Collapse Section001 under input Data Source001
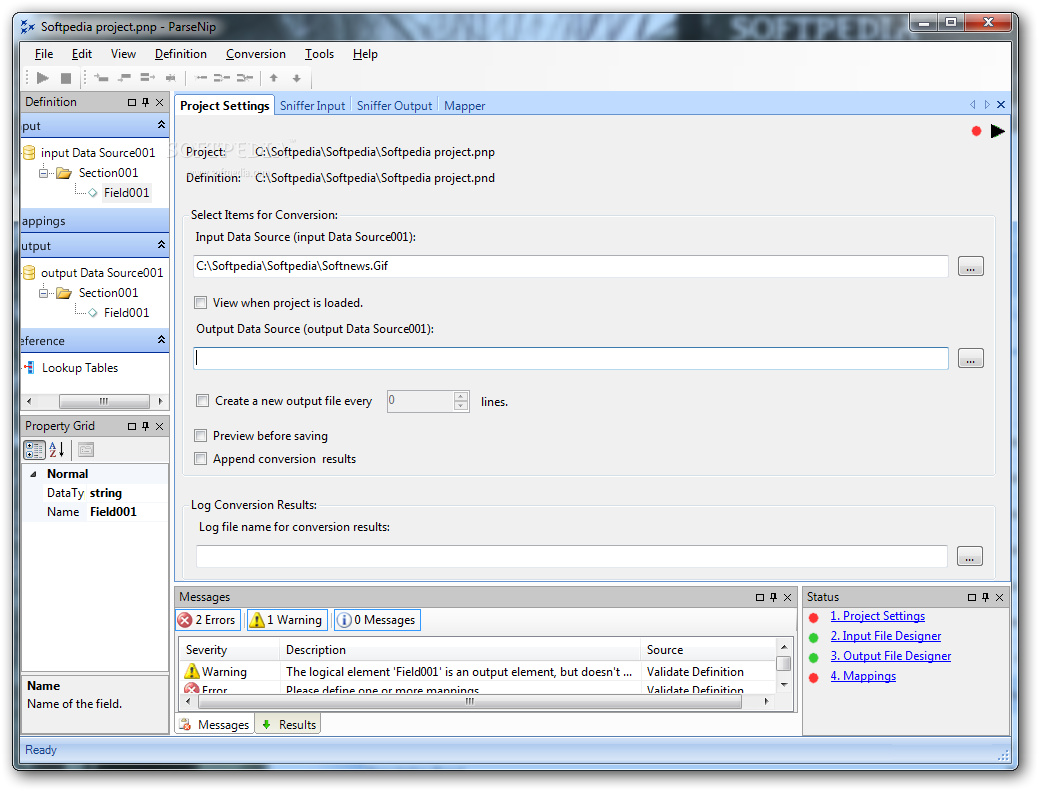 [x=44, y=173]
